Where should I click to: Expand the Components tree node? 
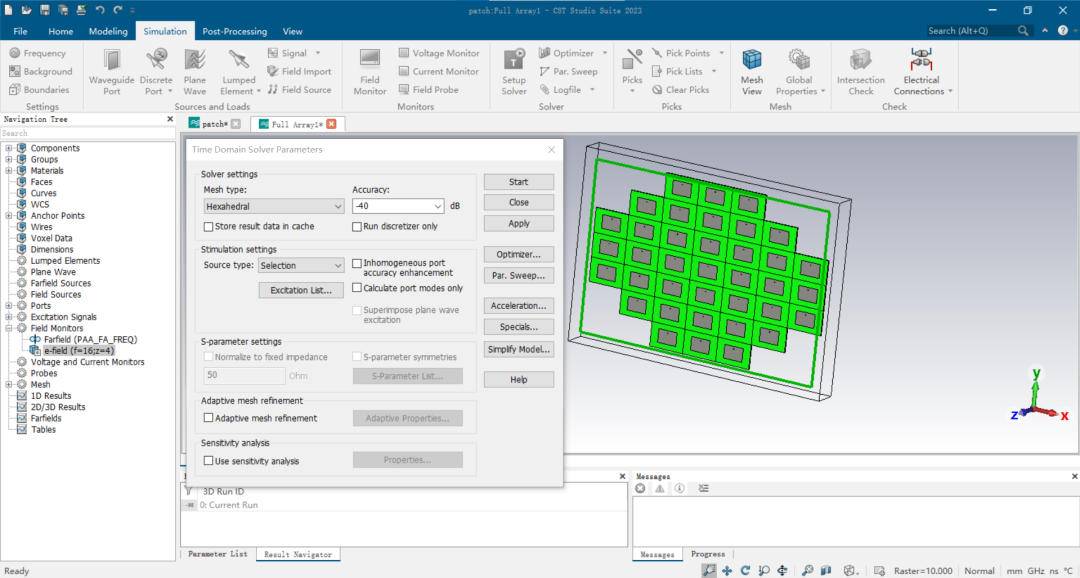pos(9,148)
